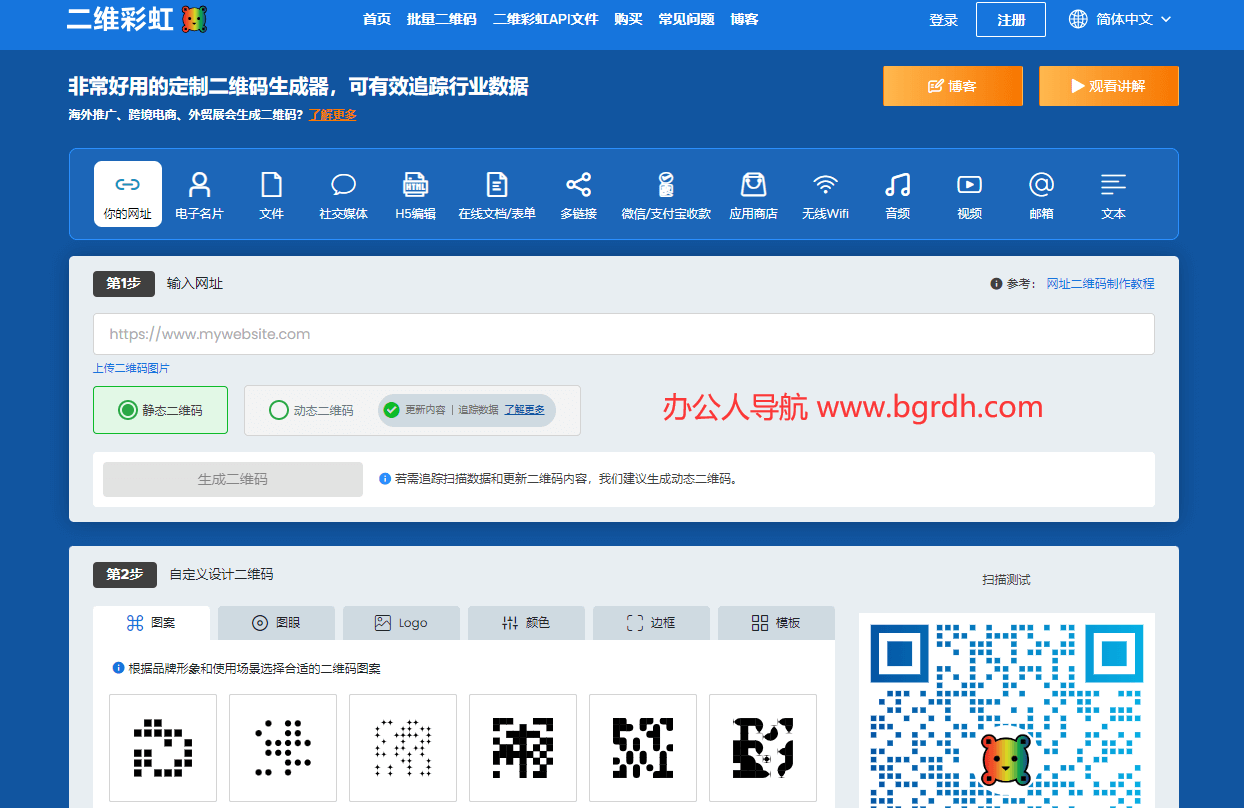The height and width of the screenshot is (808, 1244).
Task: Choose the 音频 audio icon
Action: click(897, 195)
